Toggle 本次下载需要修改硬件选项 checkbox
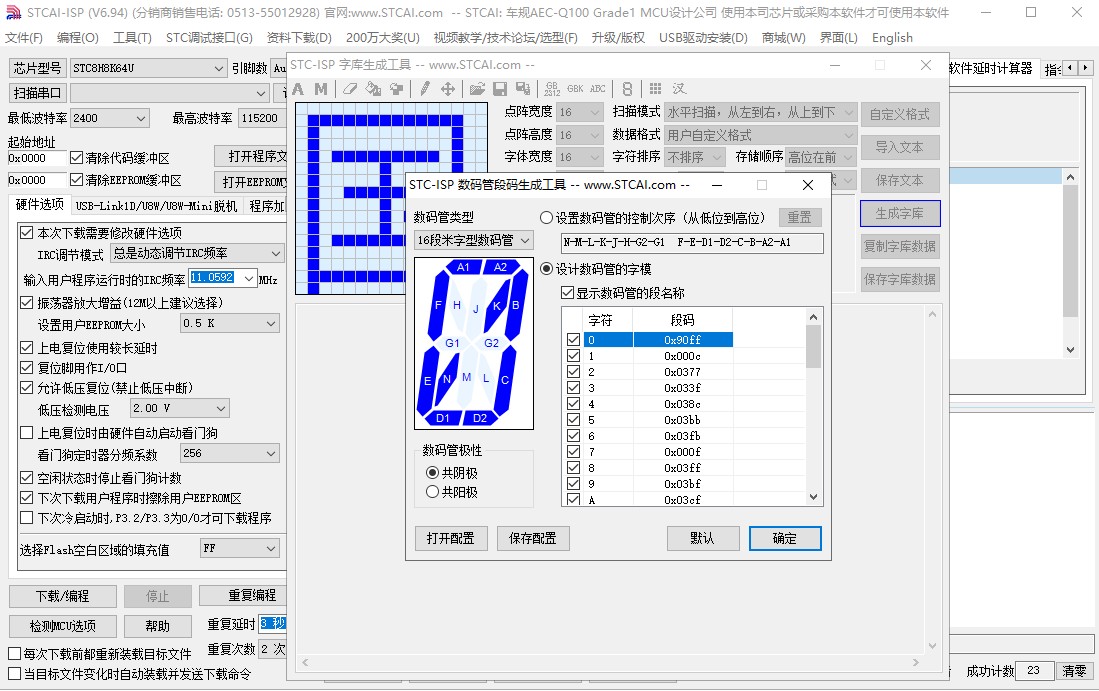The height and width of the screenshot is (691, 1099). click(27, 233)
